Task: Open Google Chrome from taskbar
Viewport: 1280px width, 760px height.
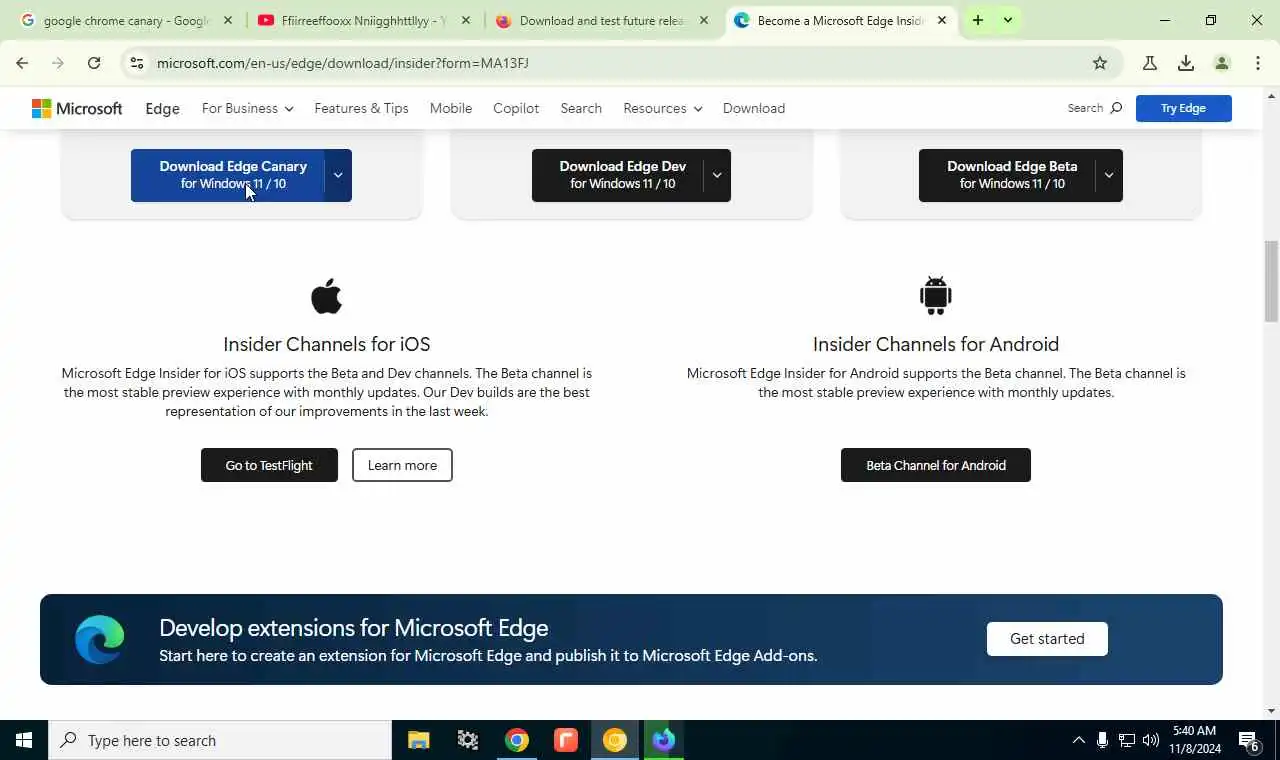Action: (x=516, y=740)
